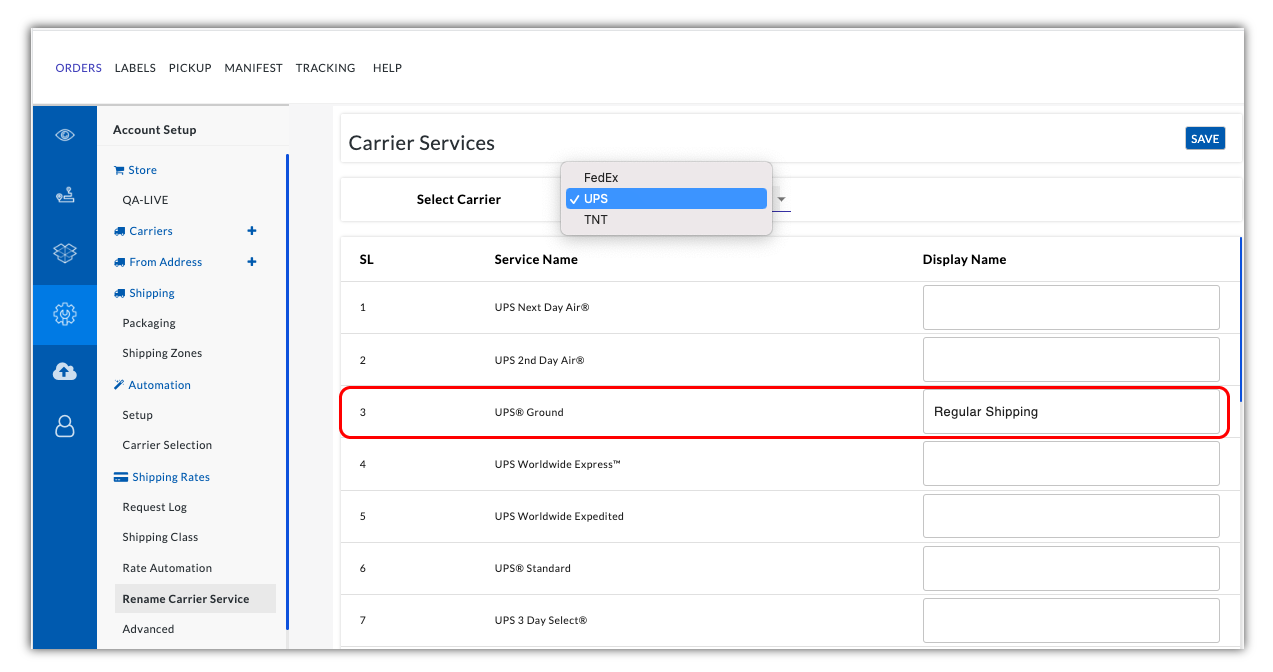1273x672 pixels.
Task: Open the PICKUP menu
Action: [x=190, y=68]
